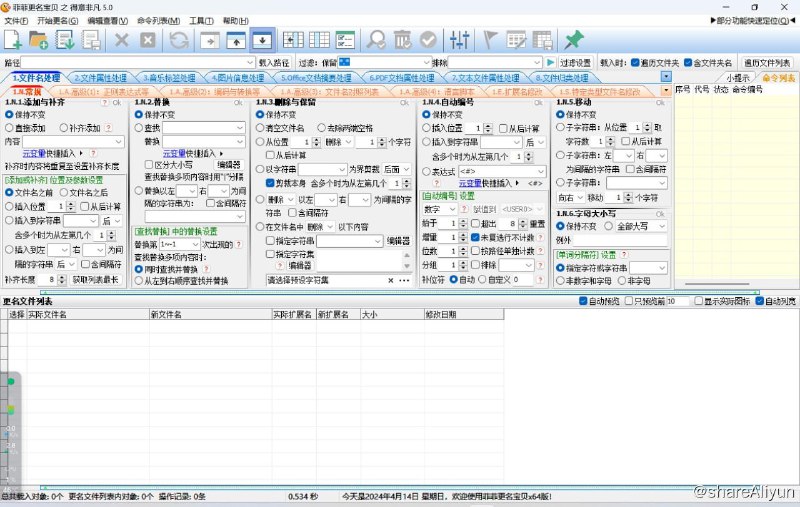The image size is (800, 507).
Task: Select the 文件名之后 radio option
Action: tap(64, 192)
